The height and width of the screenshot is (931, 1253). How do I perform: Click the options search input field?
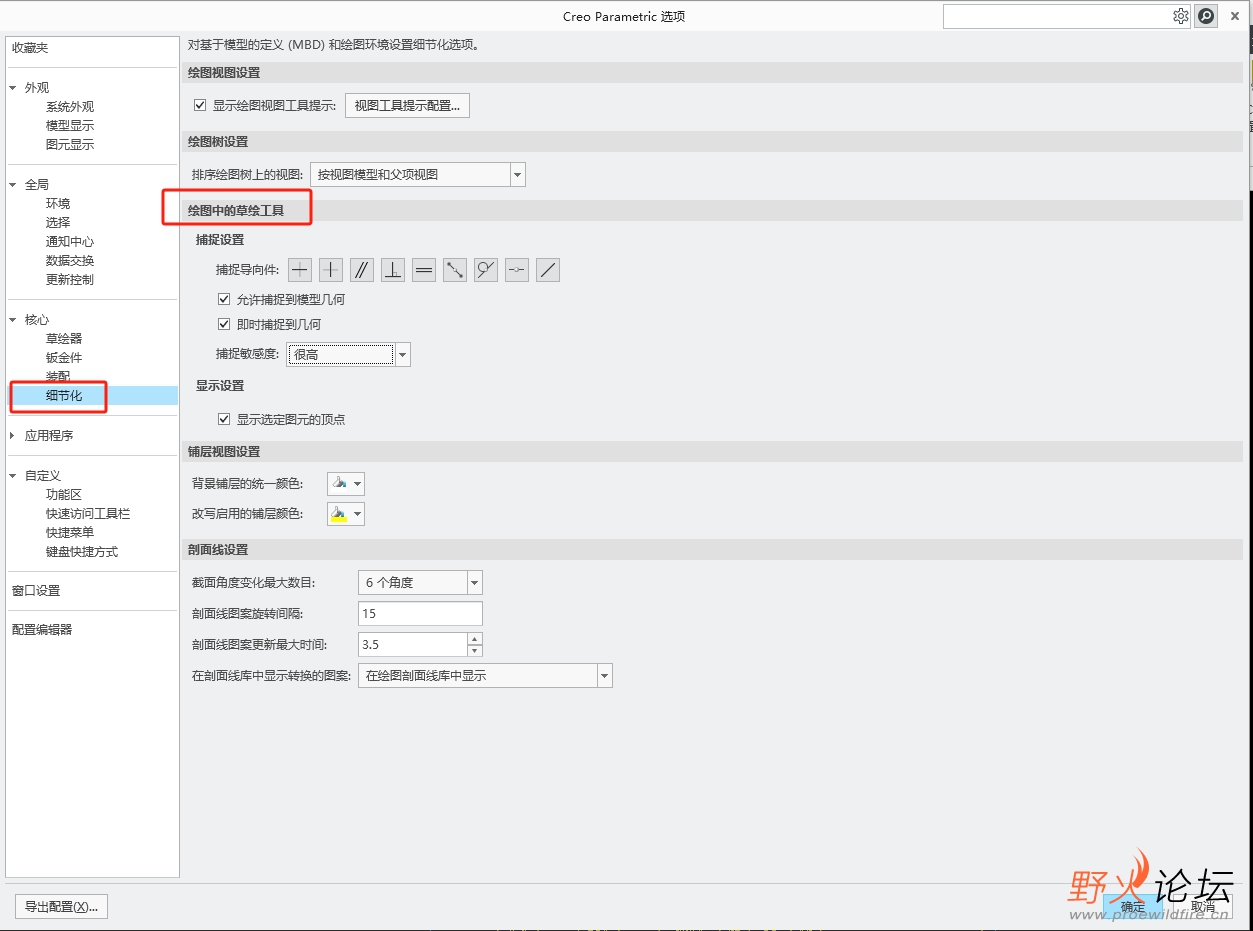1057,16
